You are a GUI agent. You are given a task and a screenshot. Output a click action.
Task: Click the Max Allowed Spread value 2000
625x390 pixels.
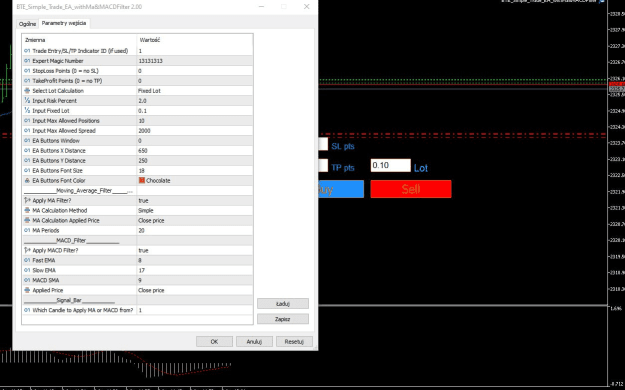(x=195, y=130)
